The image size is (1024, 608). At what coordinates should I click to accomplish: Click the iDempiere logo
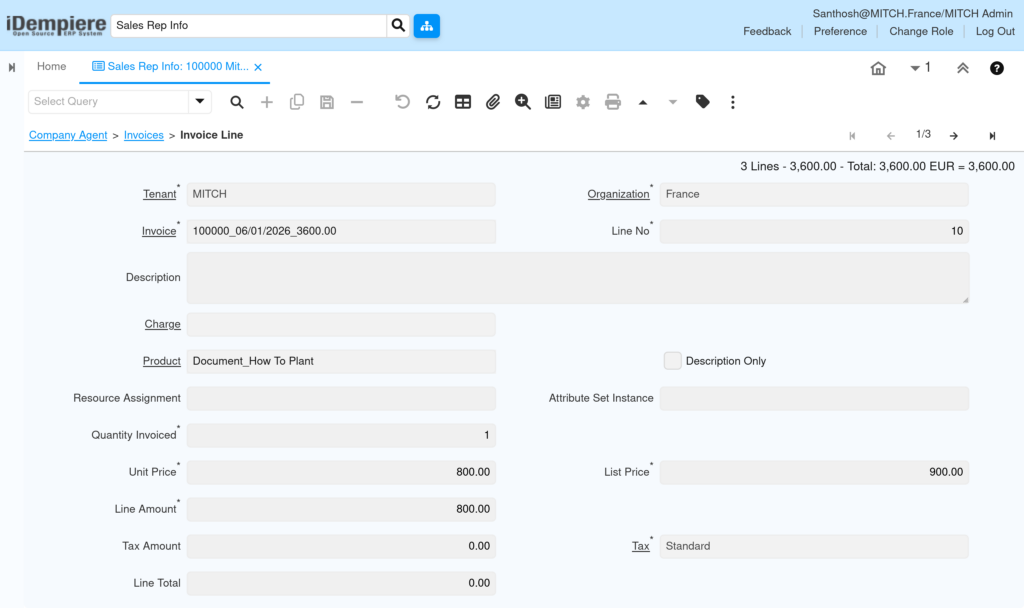tap(56, 25)
